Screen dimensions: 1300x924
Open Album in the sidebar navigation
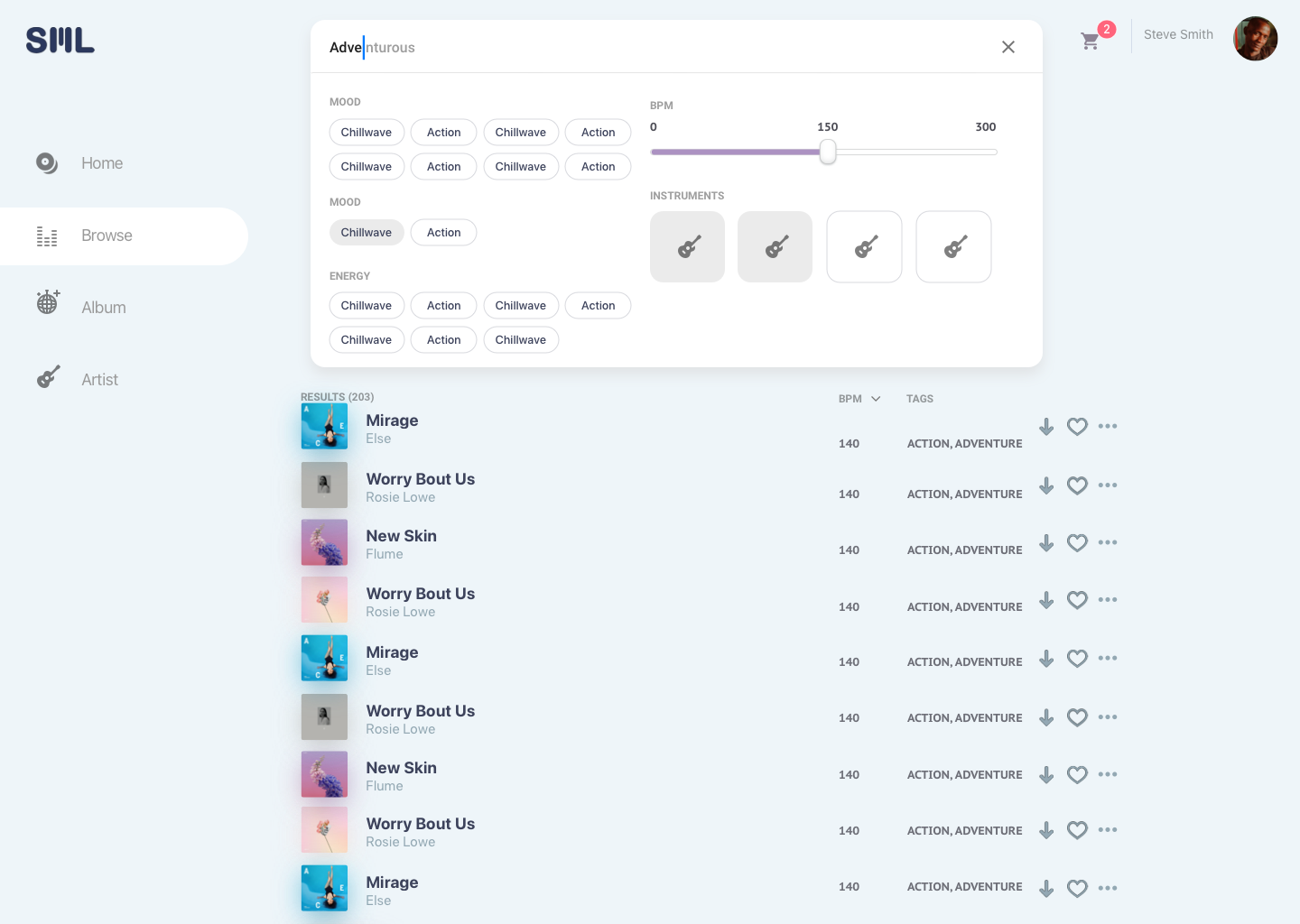[103, 308]
